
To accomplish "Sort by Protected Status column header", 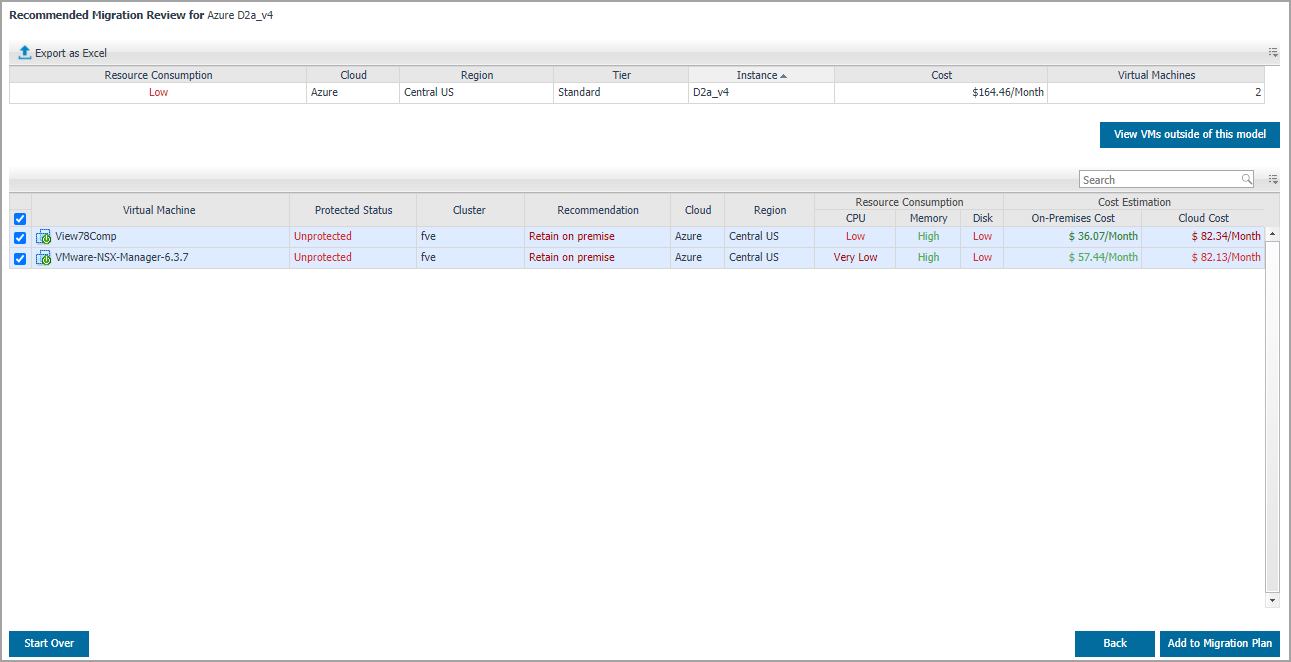I will (x=353, y=210).
